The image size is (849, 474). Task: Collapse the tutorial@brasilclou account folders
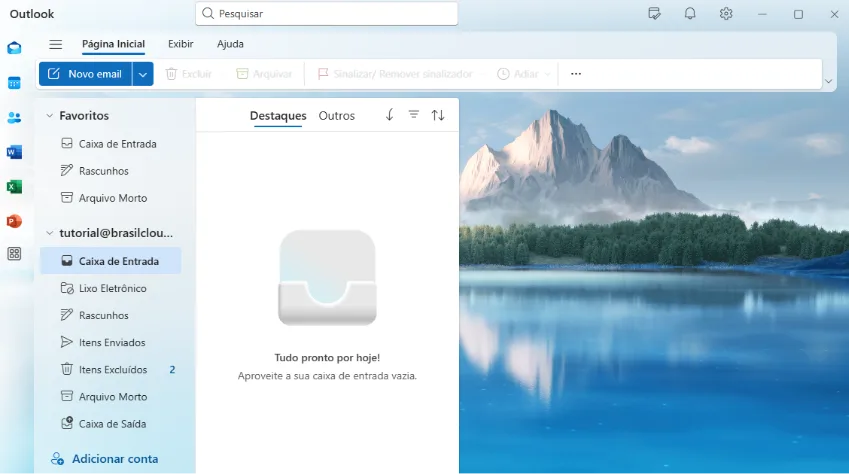[49, 233]
